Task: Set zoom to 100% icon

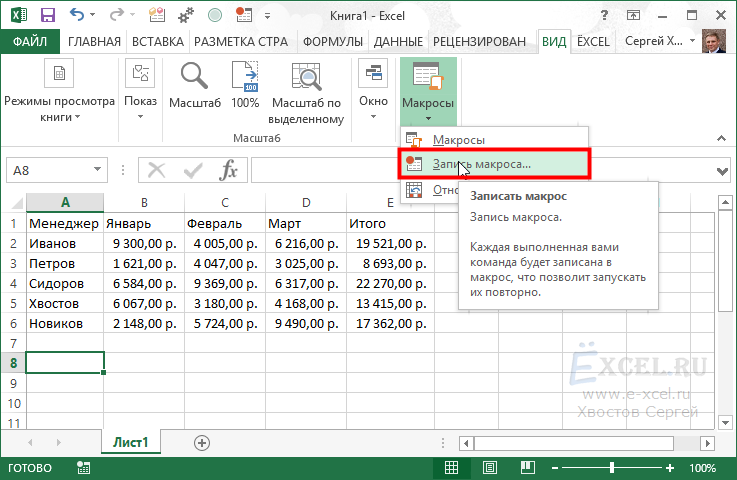Action: tap(245, 86)
